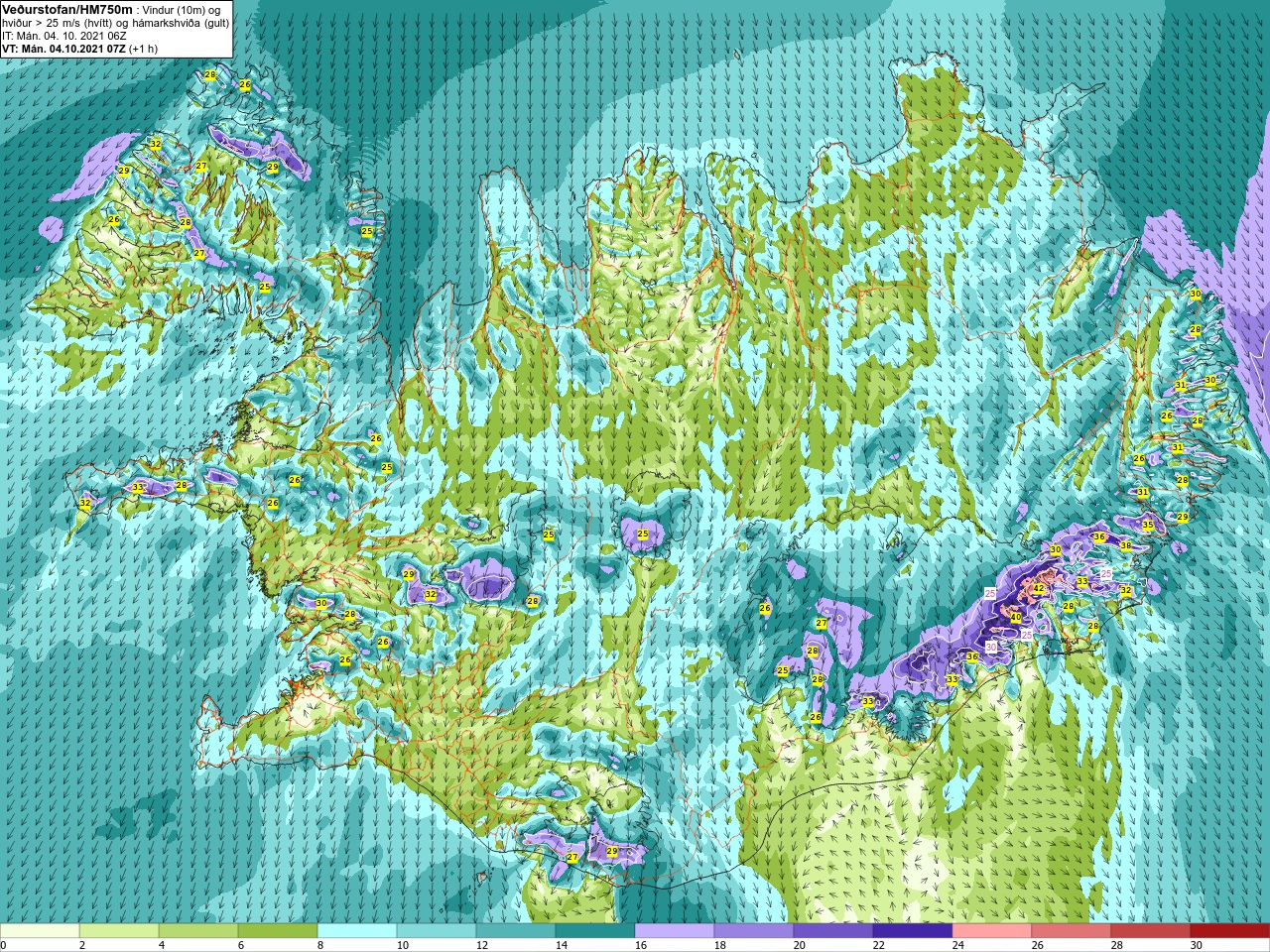This screenshot has width=1270, height=952.
Task: Click the legend scale tick label 6
Action: click(241, 945)
